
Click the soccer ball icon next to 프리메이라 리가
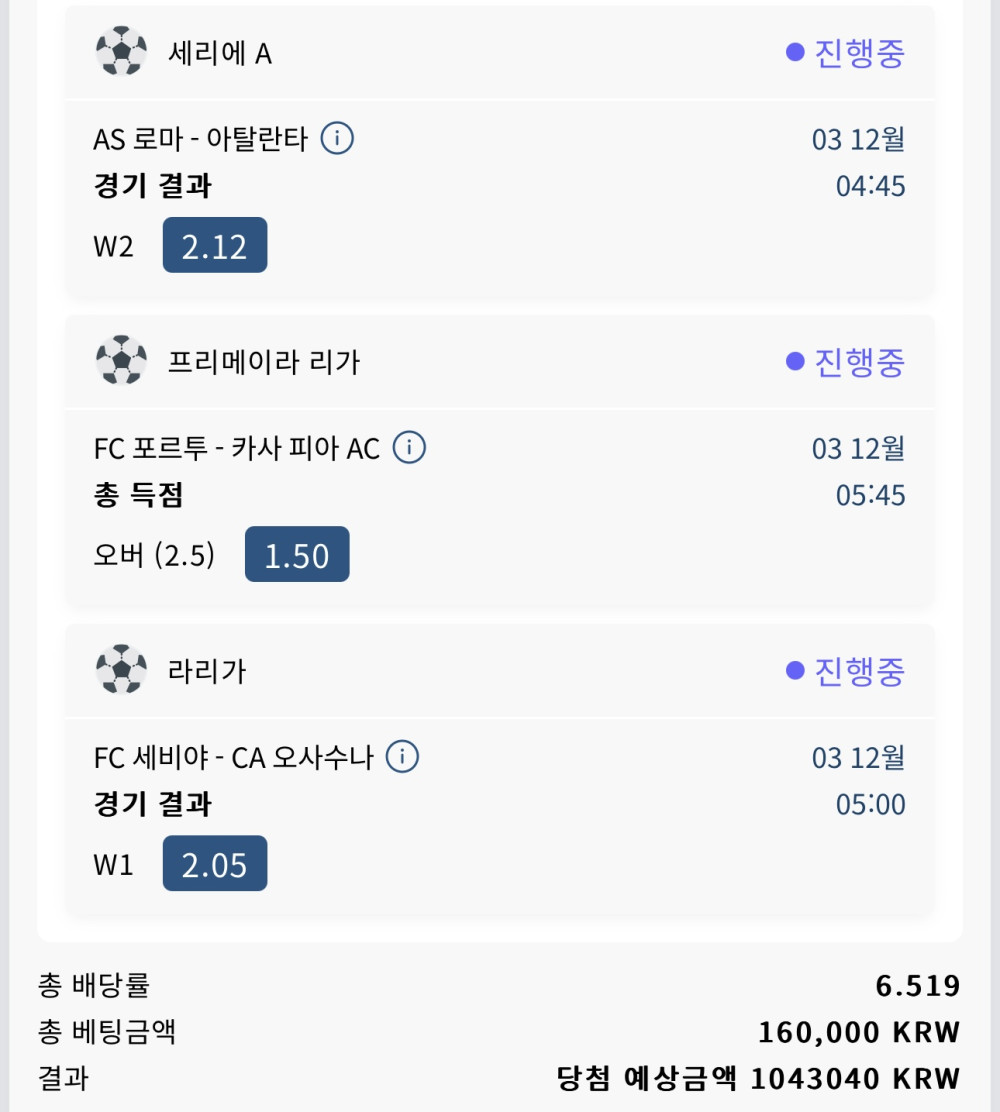click(x=121, y=361)
